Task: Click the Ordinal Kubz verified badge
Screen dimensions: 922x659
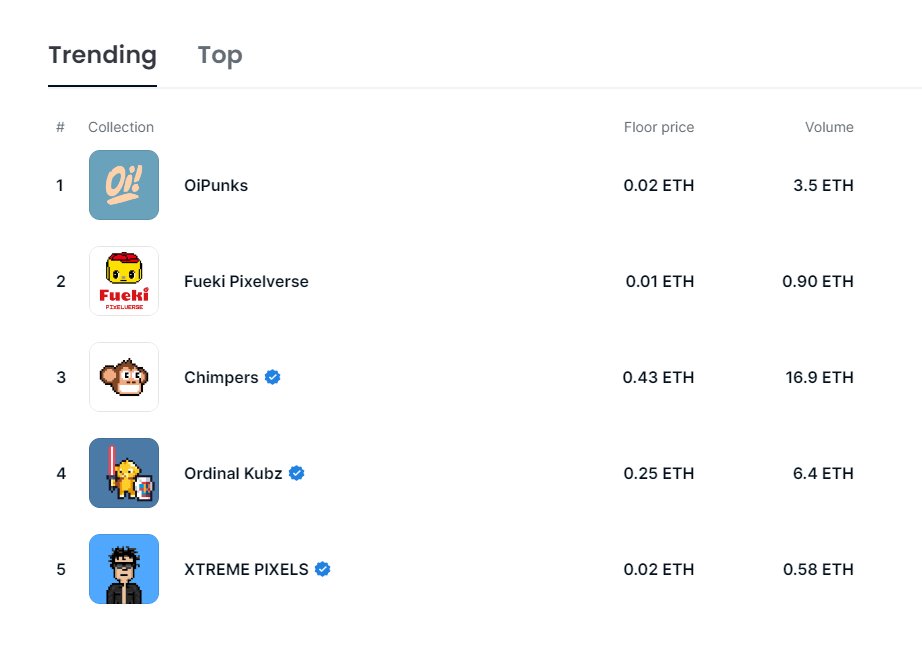Action: (x=296, y=473)
